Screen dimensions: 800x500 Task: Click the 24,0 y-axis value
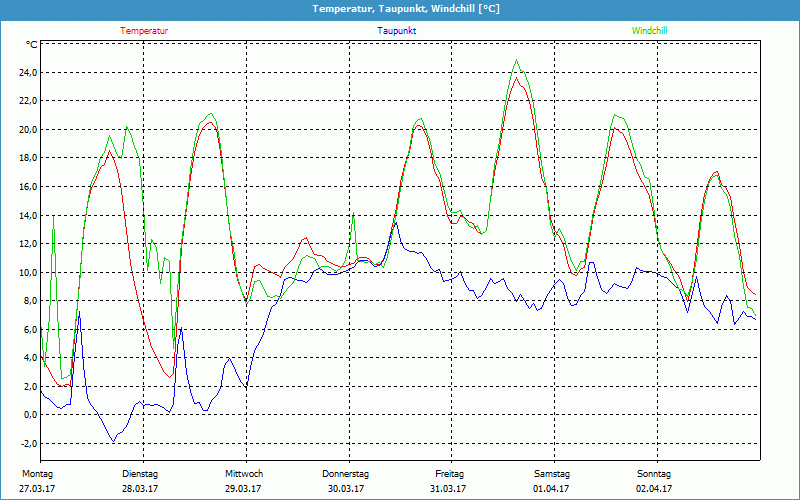(28, 72)
